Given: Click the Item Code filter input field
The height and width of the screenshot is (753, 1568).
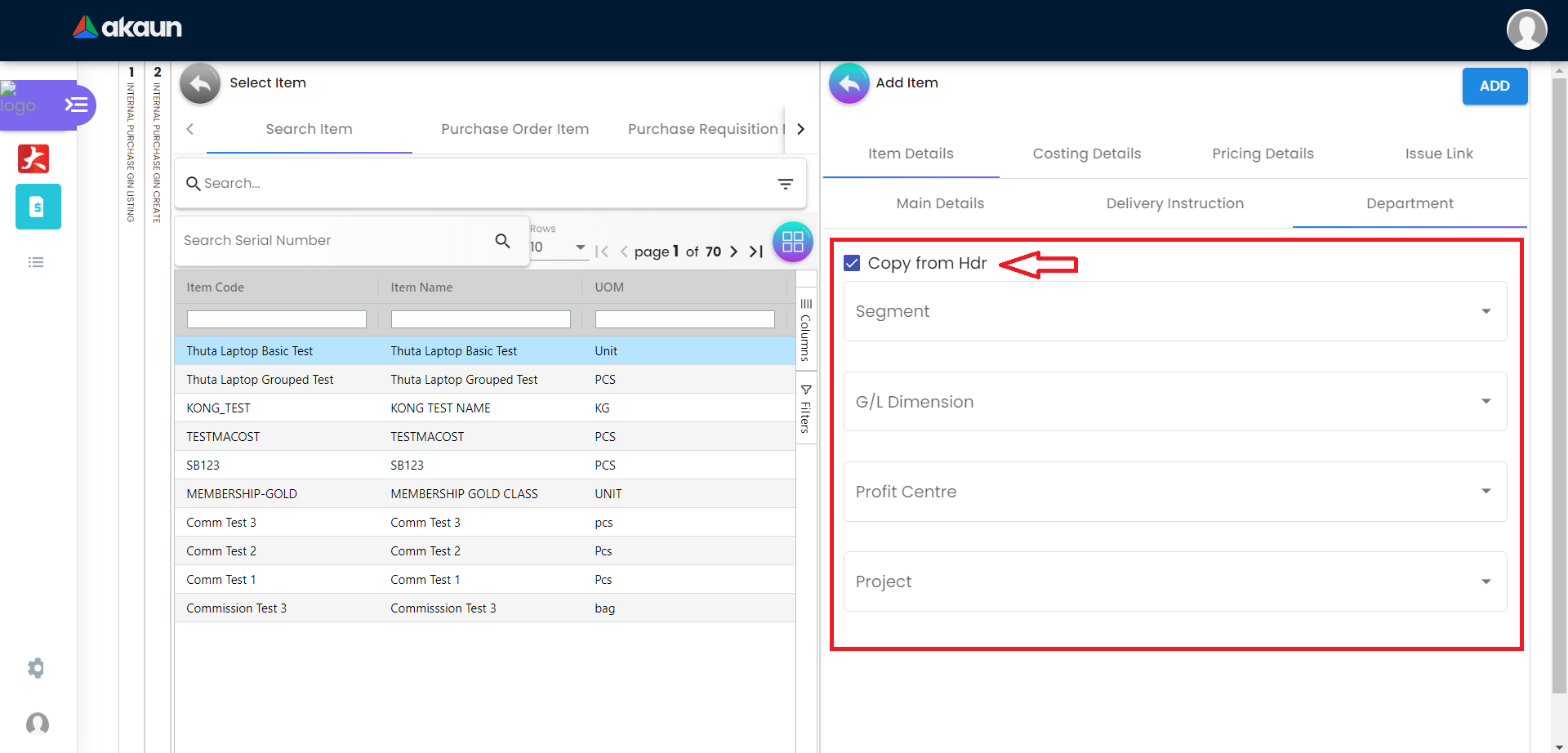Looking at the screenshot, I should [276, 319].
